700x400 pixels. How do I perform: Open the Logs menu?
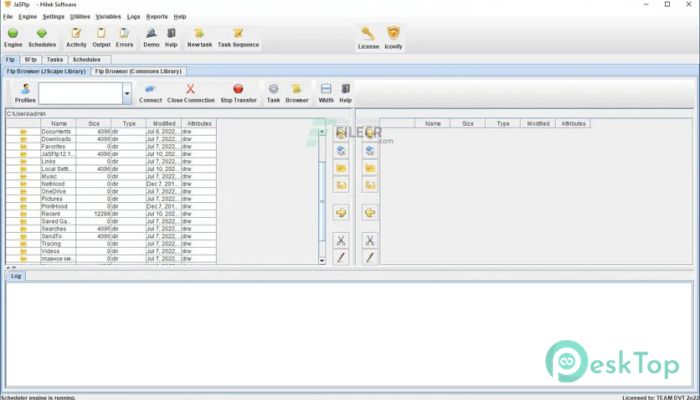click(133, 17)
